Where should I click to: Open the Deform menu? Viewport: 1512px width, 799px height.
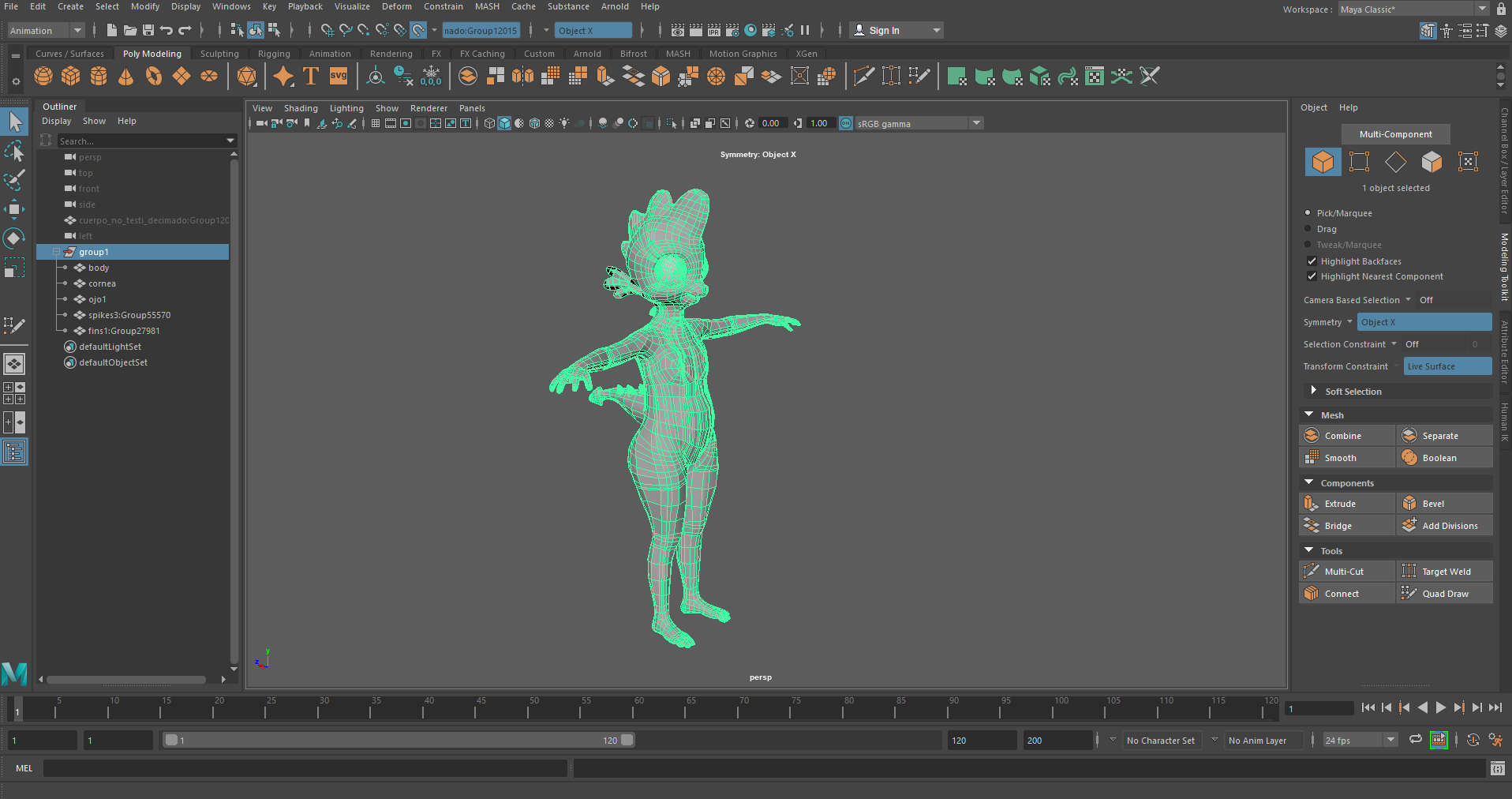tap(396, 6)
